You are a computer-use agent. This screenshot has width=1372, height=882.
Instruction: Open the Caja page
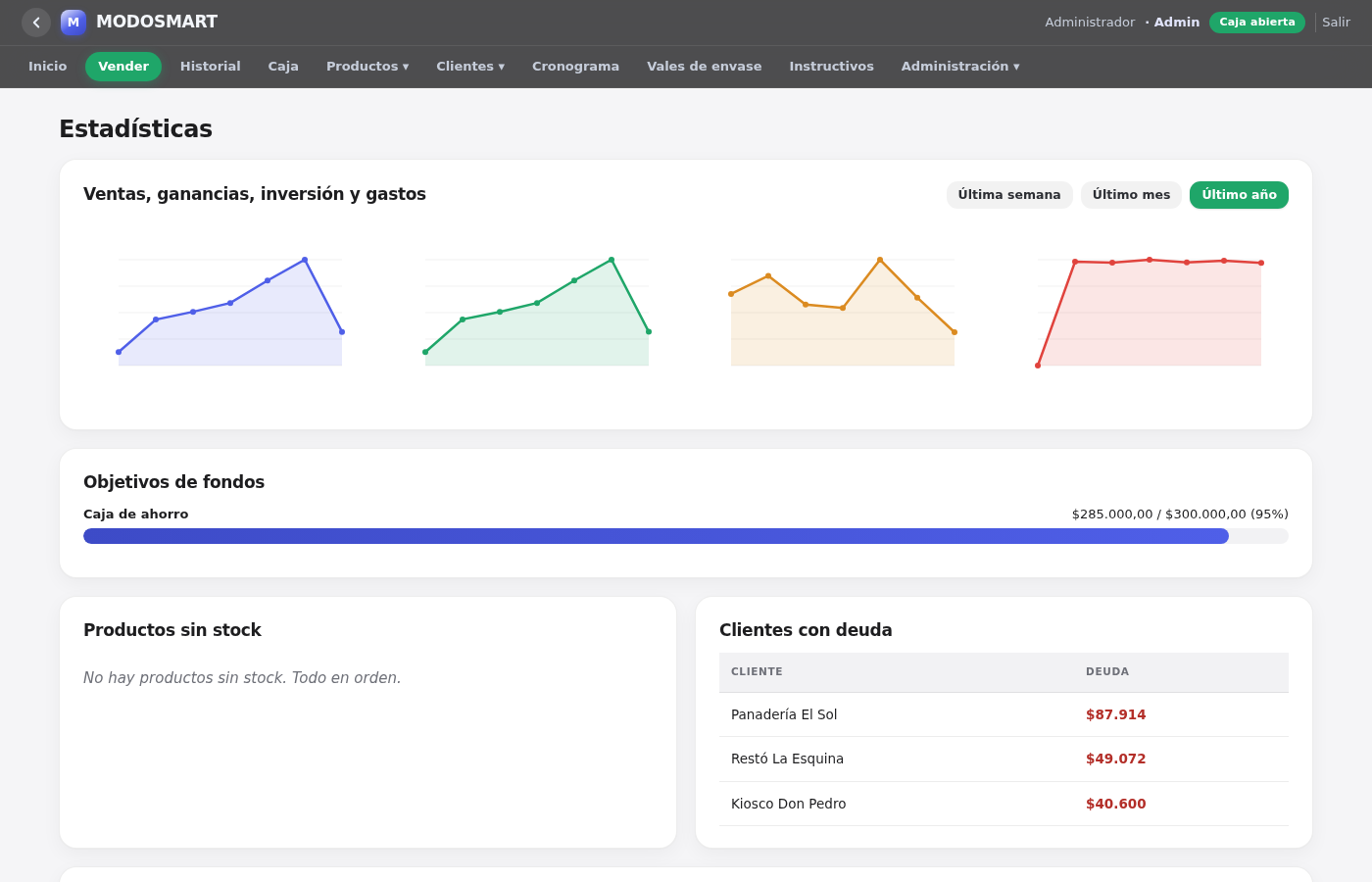(x=283, y=67)
